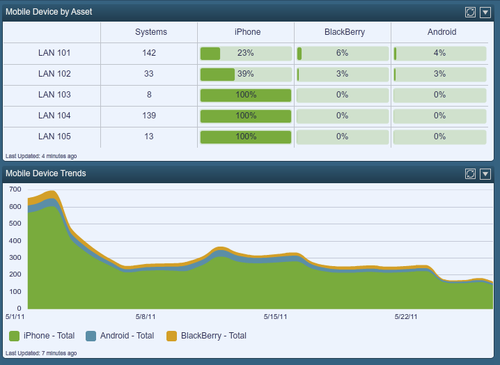
Task: Click 'Last Updated: 7 minutes ago' text
Action: 41,353
